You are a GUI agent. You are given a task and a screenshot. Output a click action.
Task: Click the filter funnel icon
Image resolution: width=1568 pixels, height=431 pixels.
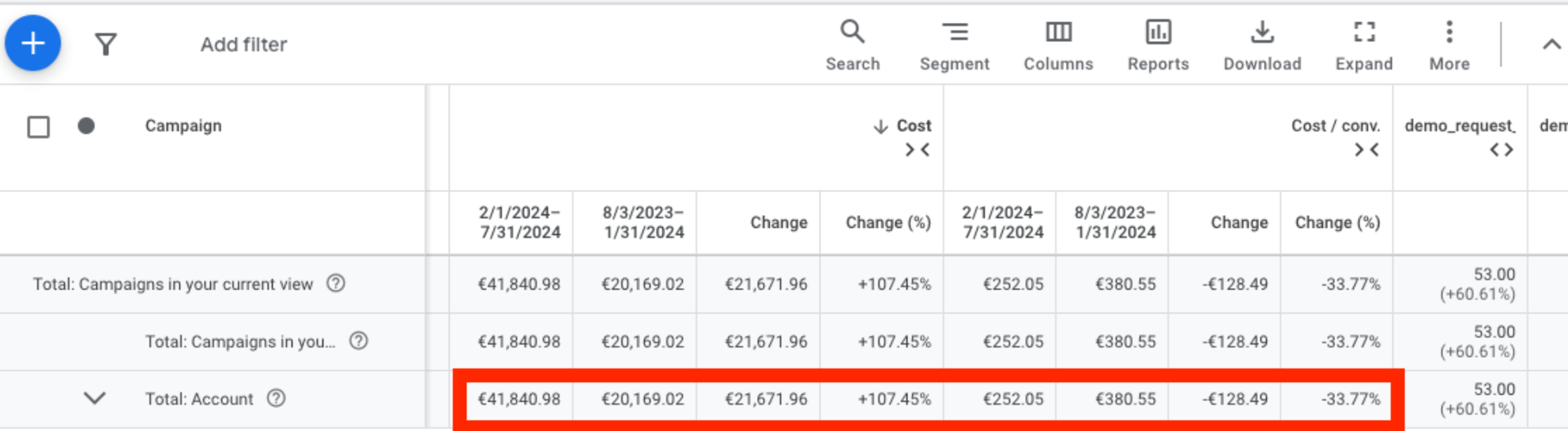tap(105, 44)
